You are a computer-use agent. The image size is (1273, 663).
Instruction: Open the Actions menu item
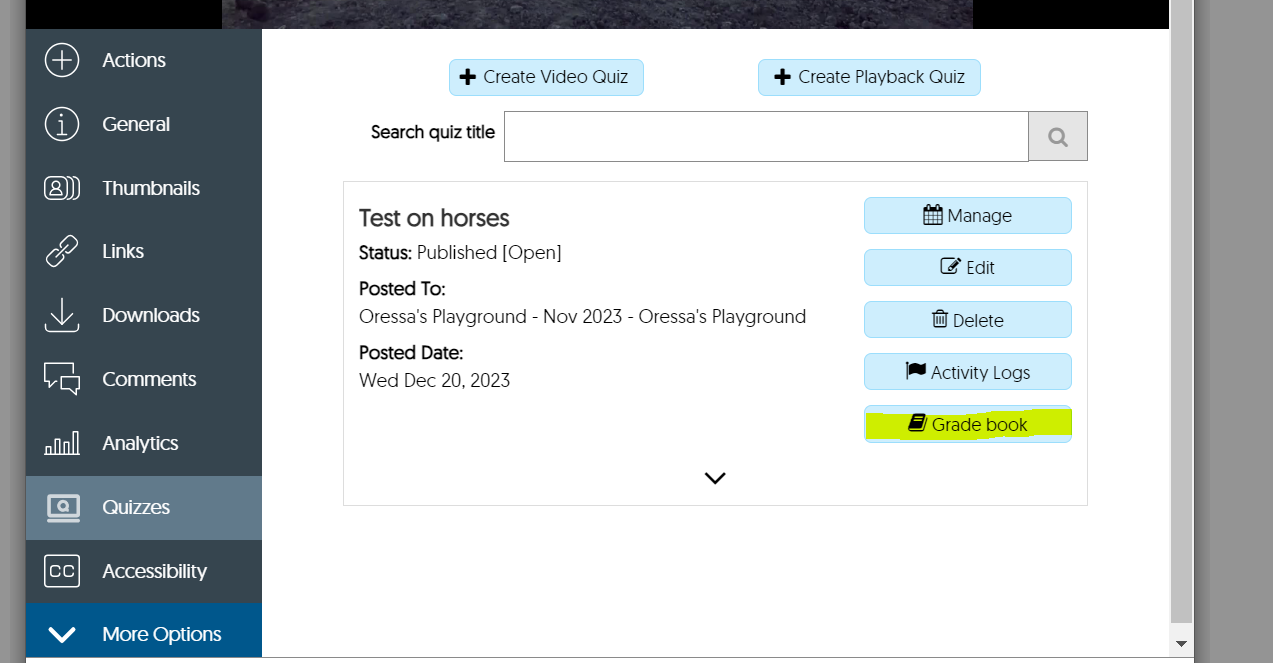click(144, 60)
